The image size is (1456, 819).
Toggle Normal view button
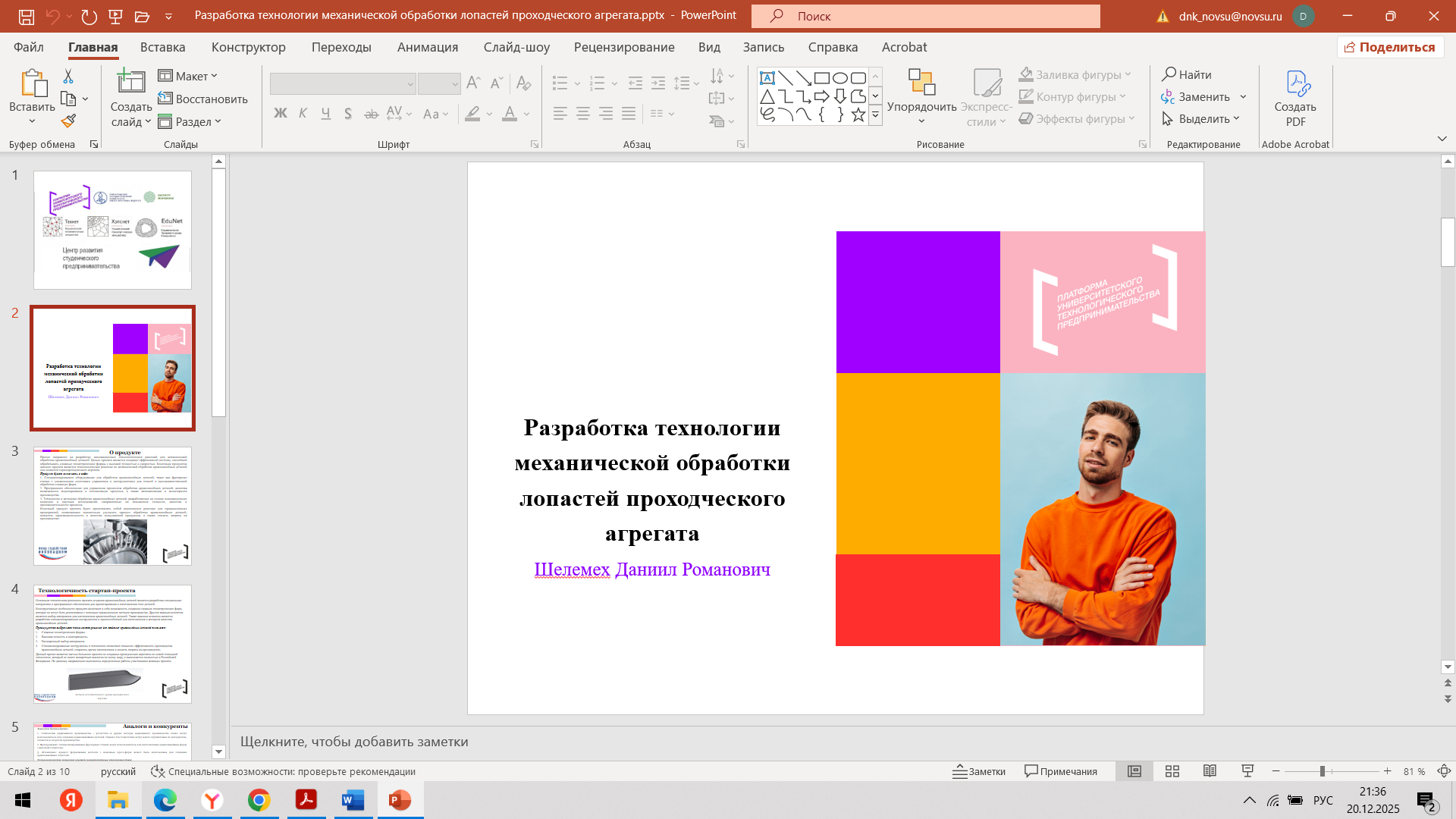click(1134, 771)
